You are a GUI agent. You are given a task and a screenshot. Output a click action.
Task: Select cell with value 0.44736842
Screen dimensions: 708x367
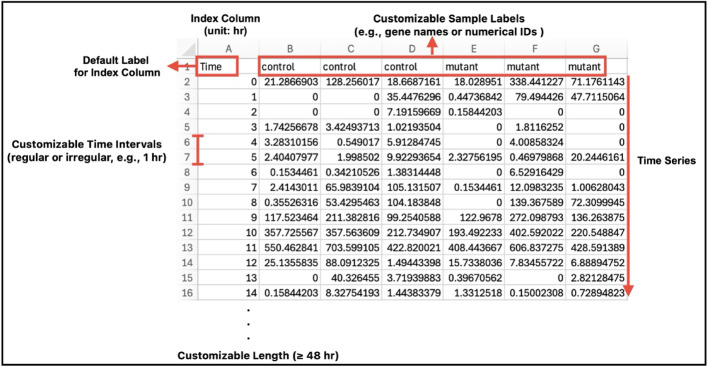tap(473, 97)
